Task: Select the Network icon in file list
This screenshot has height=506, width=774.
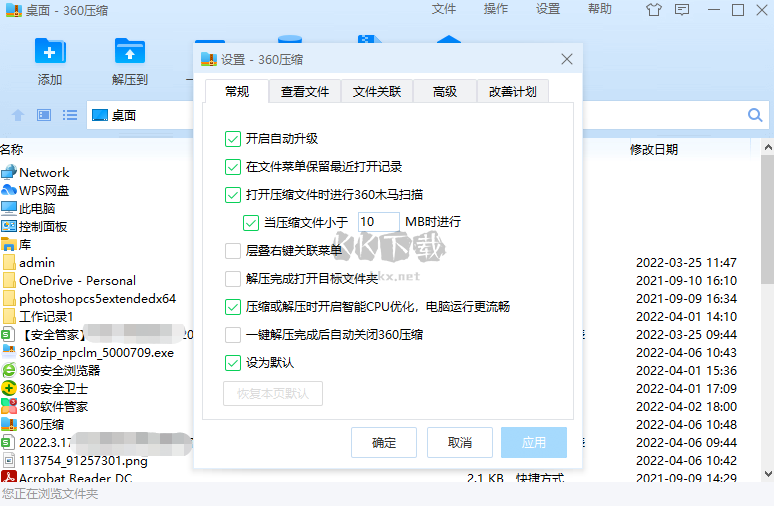Action: pyautogui.click(x=9, y=172)
